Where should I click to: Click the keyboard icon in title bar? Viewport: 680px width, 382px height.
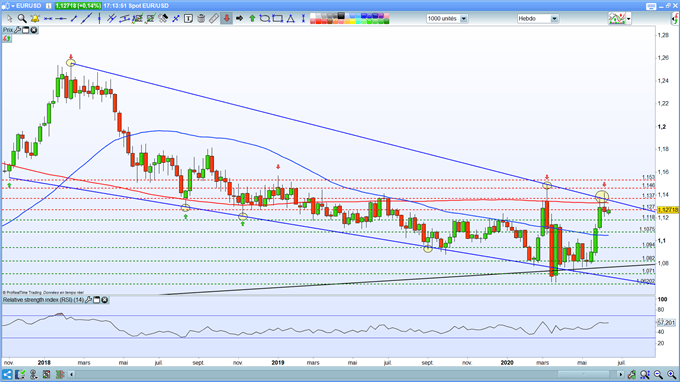pos(651,6)
